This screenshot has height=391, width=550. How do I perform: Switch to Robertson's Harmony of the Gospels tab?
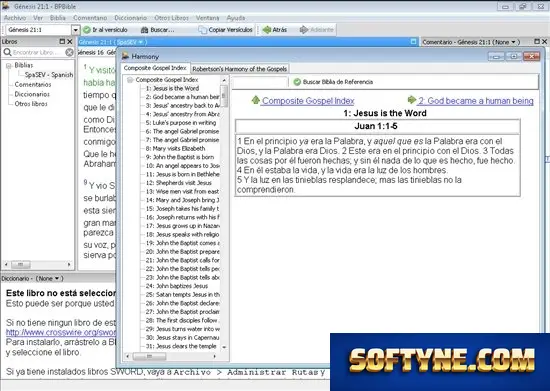(x=240, y=69)
